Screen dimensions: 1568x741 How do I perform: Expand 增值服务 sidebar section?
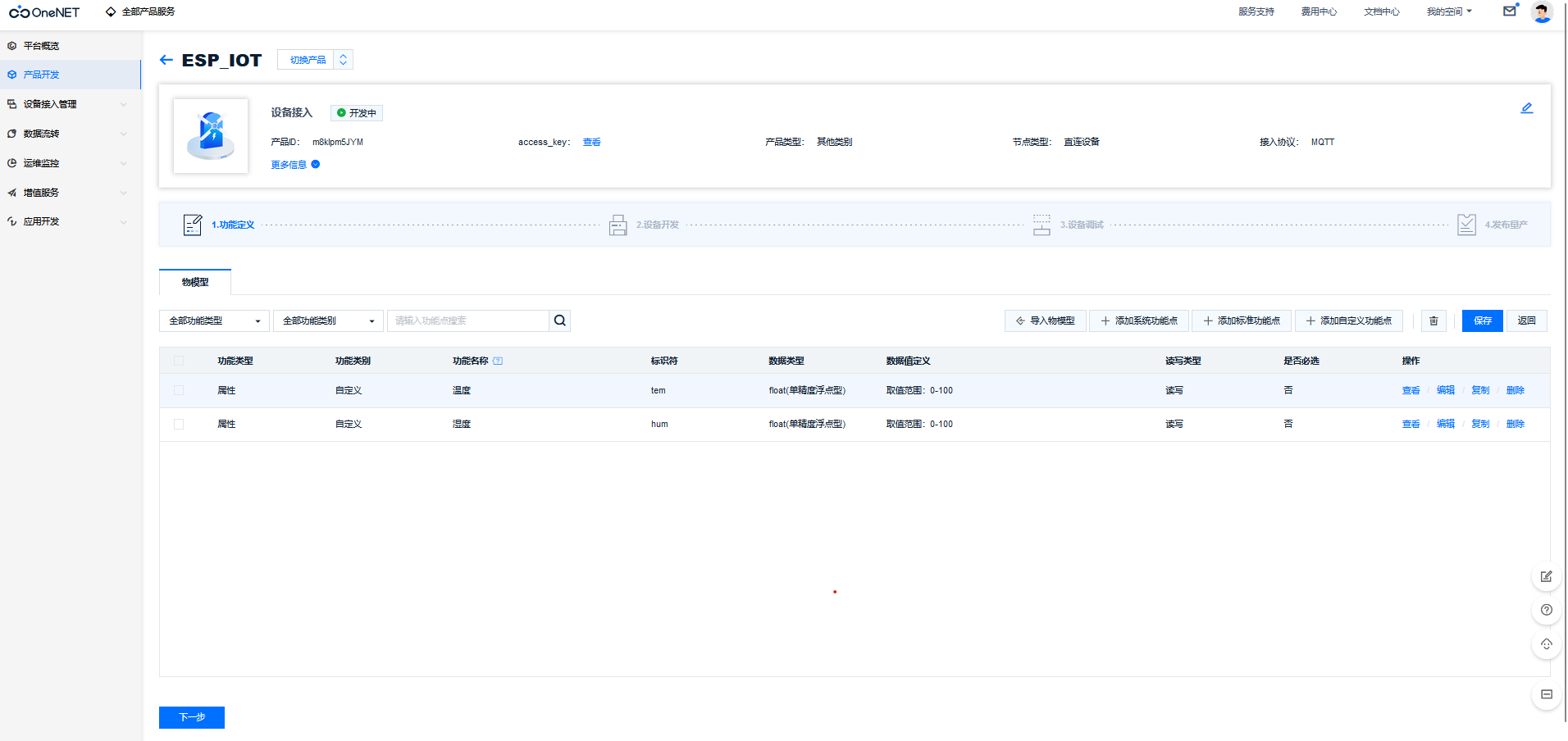71,193
